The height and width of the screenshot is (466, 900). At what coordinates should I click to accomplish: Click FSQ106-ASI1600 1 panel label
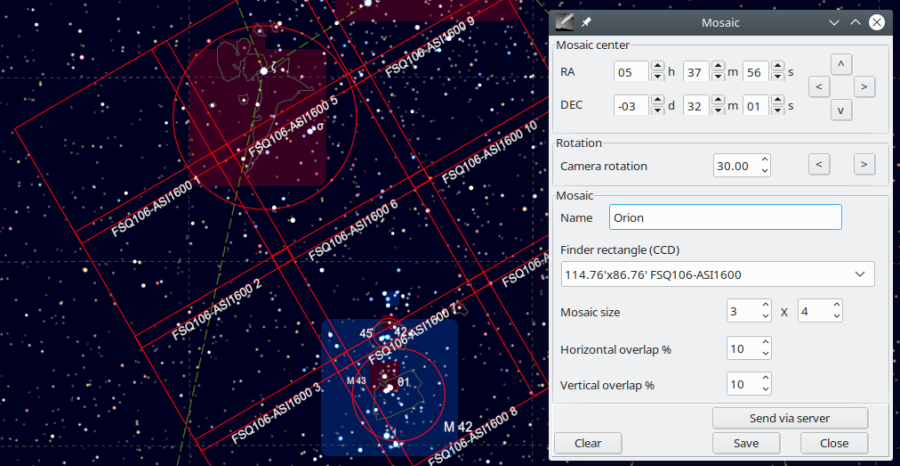(156, 207)
